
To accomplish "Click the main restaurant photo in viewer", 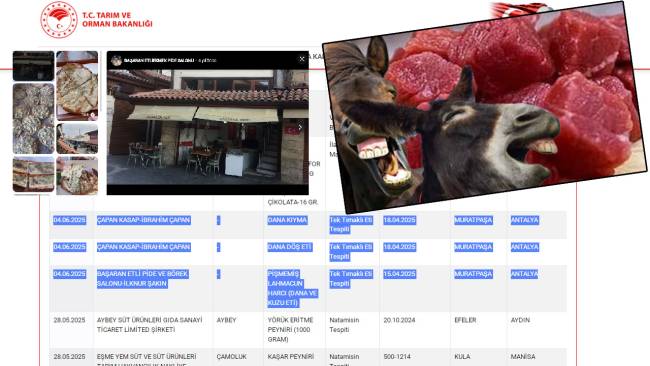I will click(207, 127).
